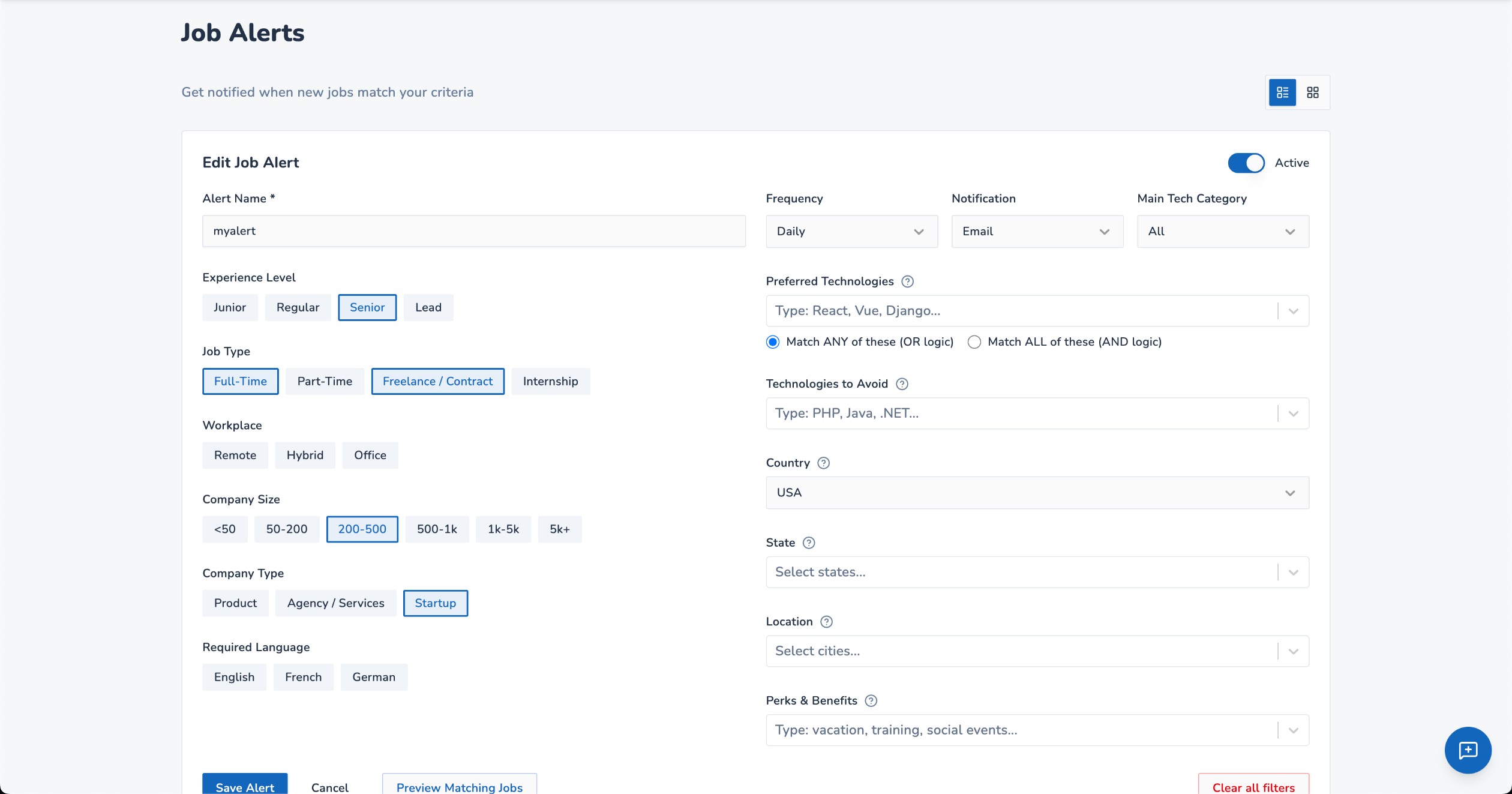Click Preferred Technologies help icon
This screenshot has height=794, width=1512.
click(908, 281)
